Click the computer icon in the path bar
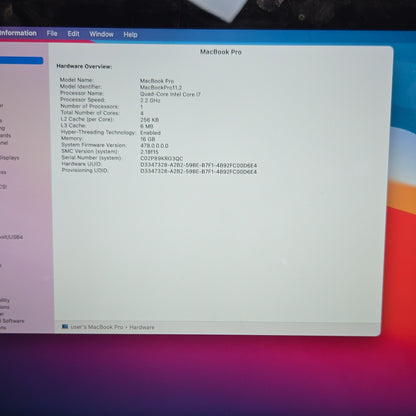416x416 pixels. pos(65,327)
